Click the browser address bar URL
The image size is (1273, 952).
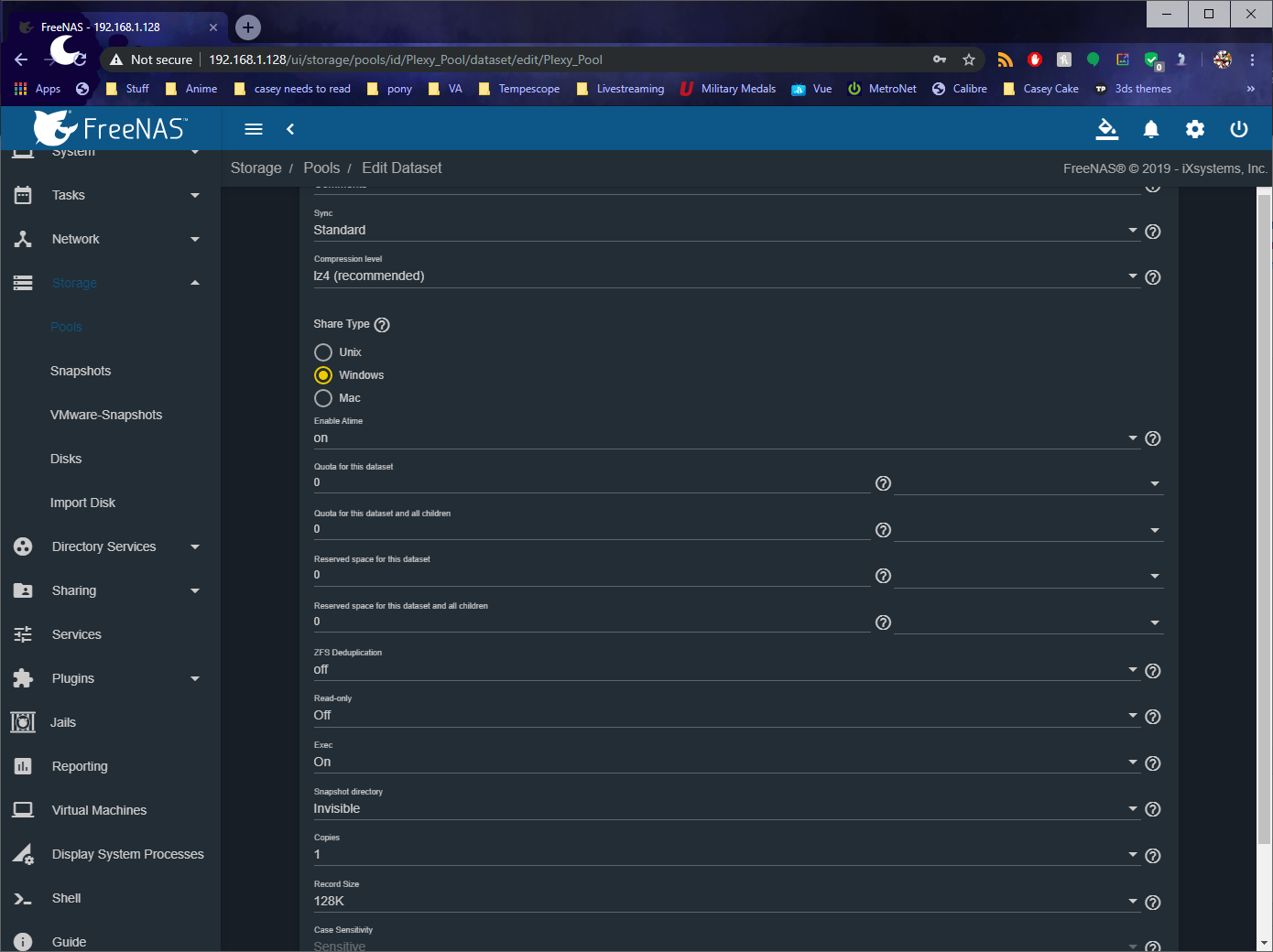click(406, 59)
